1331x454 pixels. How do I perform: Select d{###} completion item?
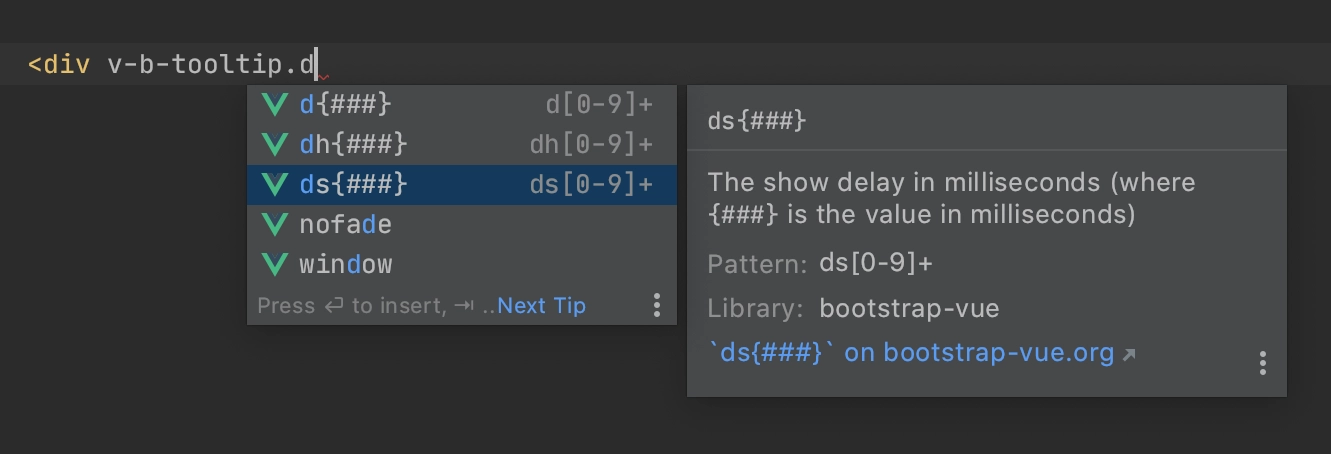tap(462, 105)
